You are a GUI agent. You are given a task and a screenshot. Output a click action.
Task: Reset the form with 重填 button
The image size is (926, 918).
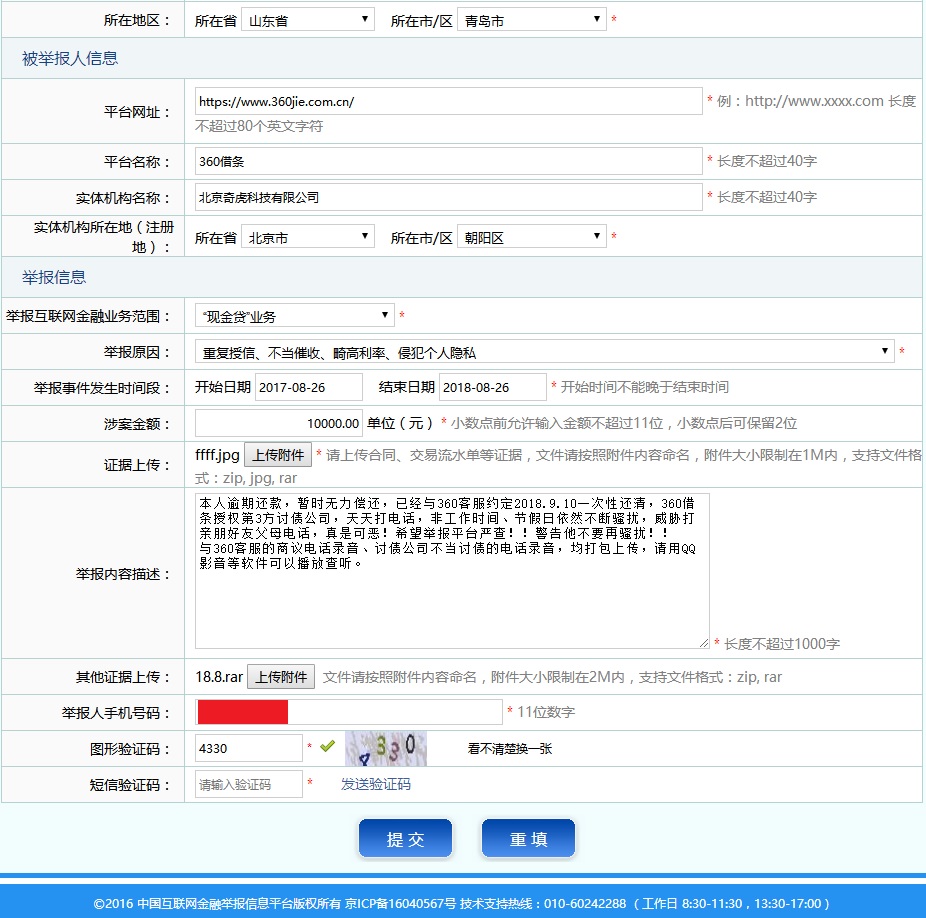pos(529,838)
